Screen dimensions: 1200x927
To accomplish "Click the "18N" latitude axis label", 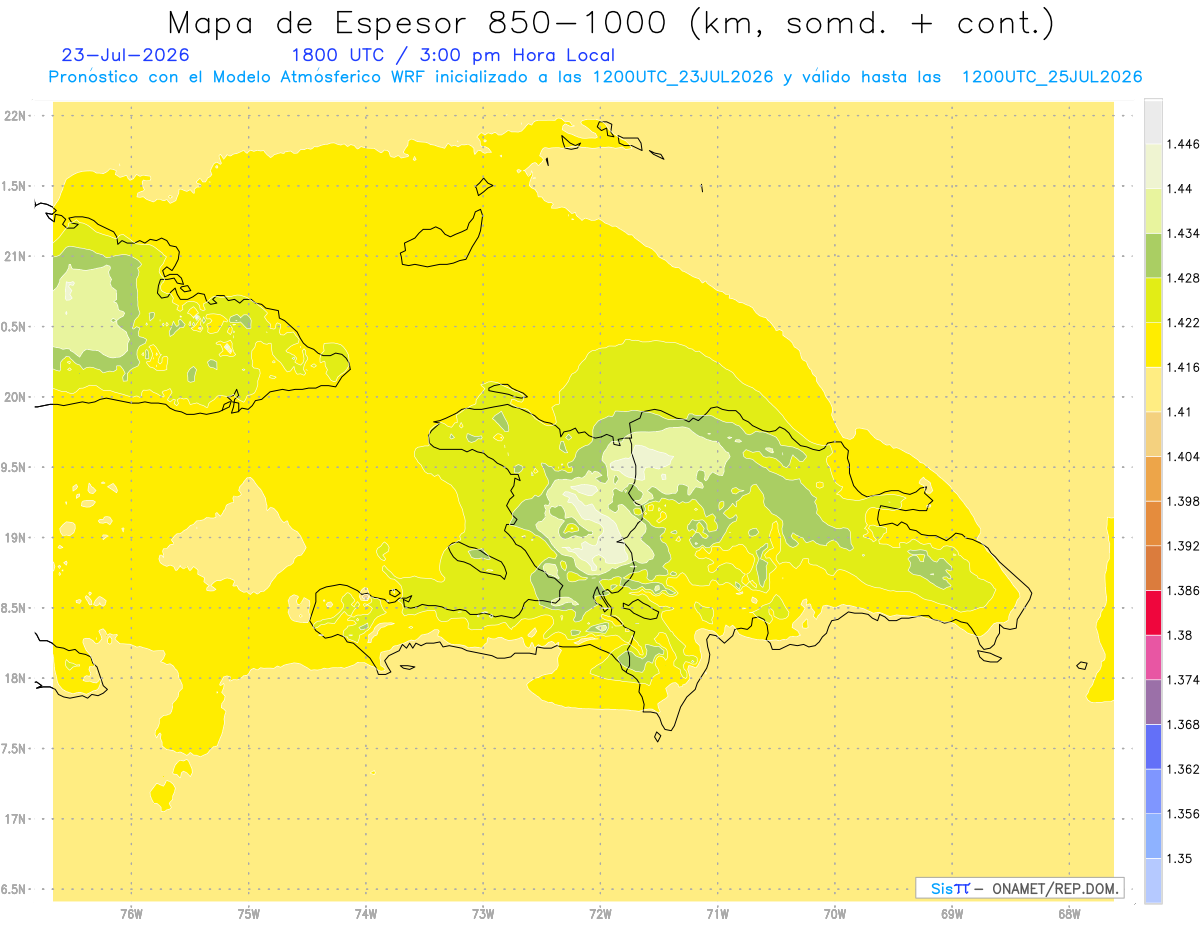I will (x=15, y=679).
